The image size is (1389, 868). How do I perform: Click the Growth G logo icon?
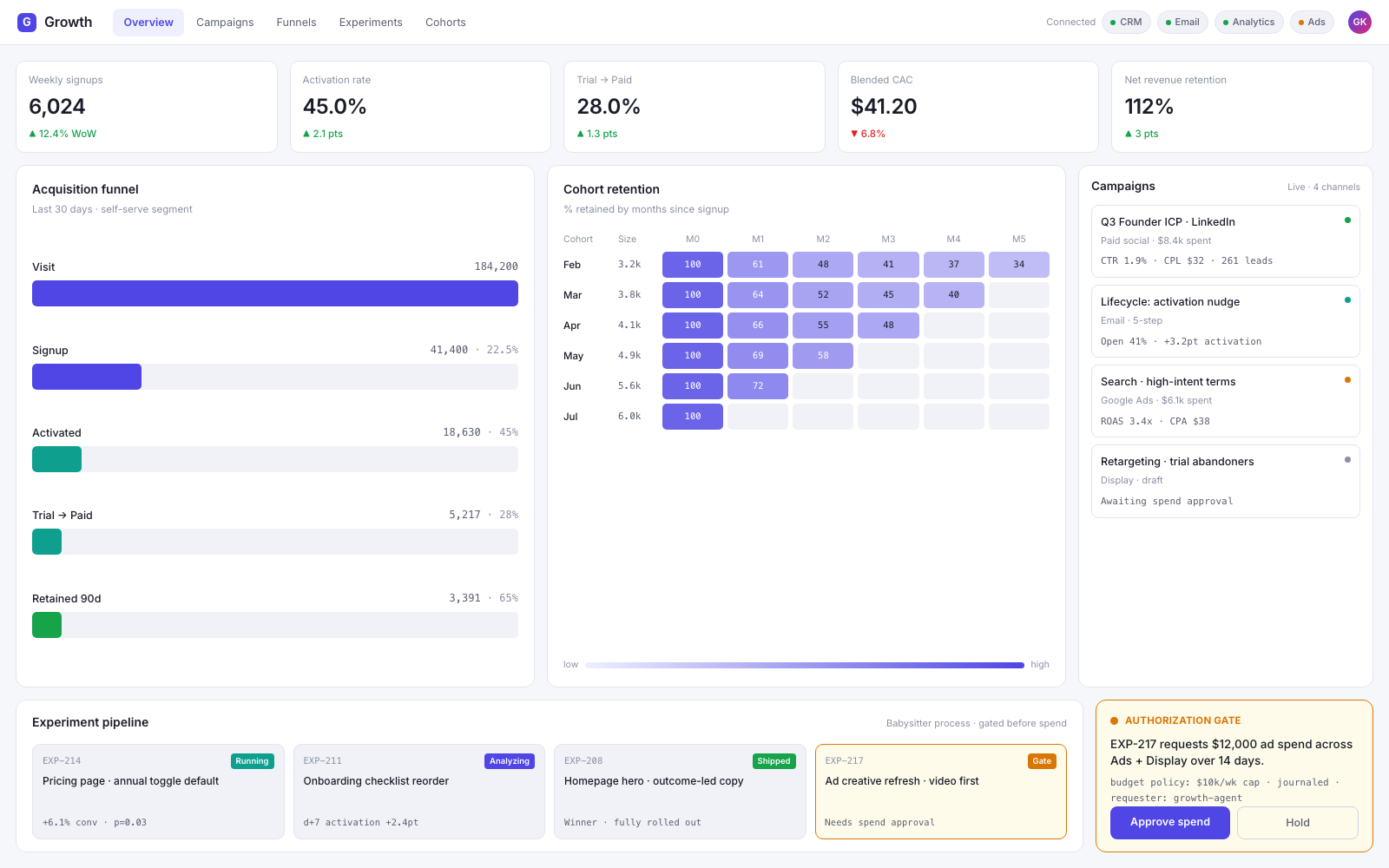(x=27, y=22)
